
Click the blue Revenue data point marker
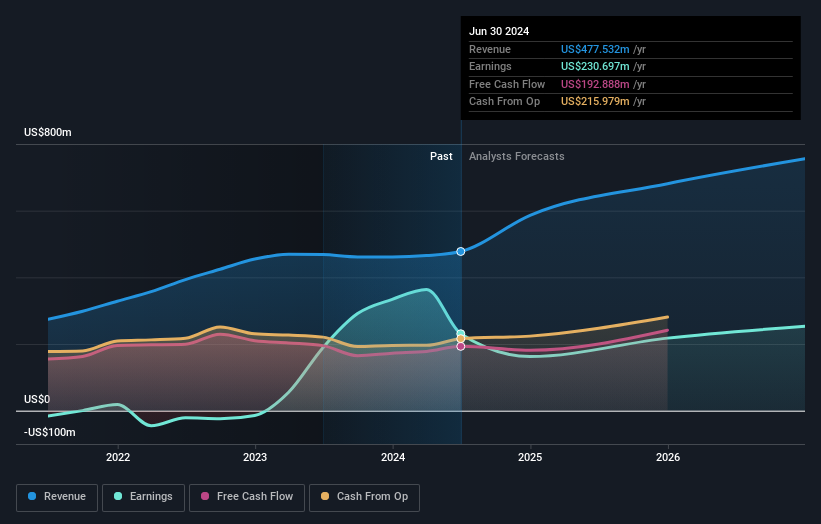point(461,252)
